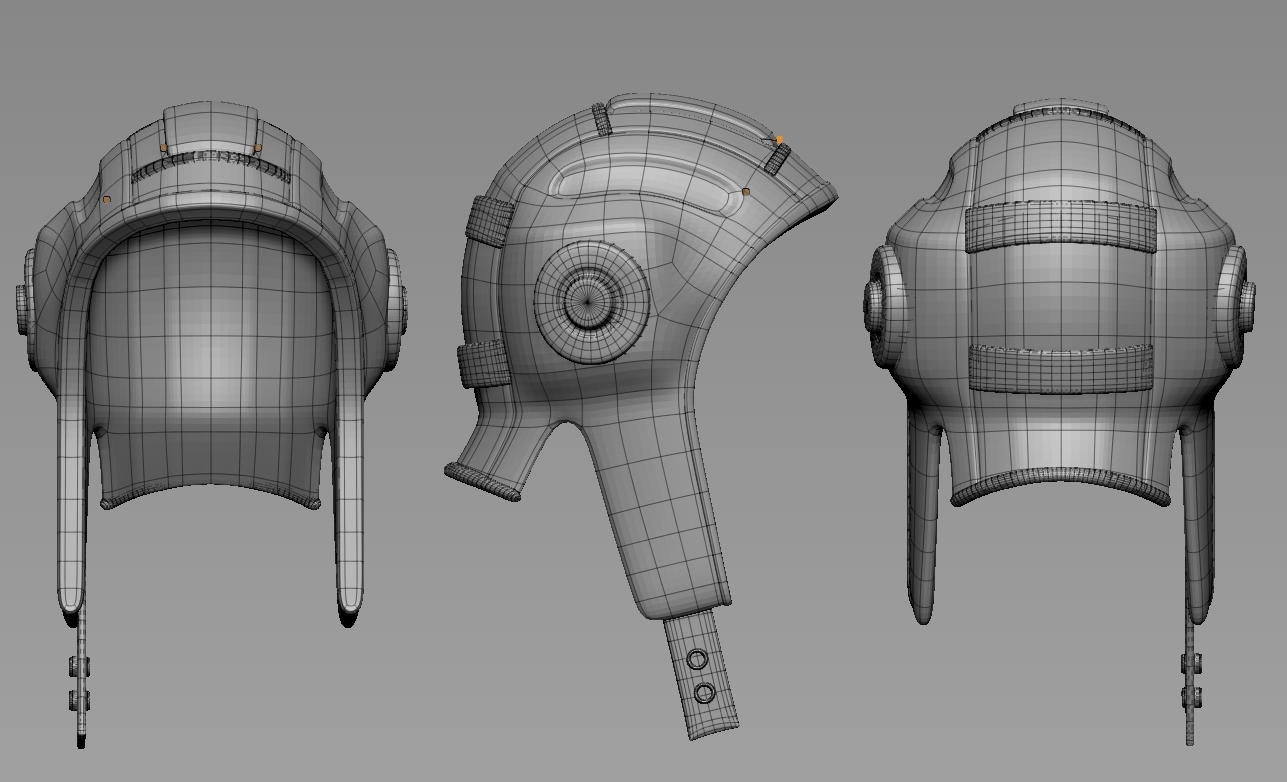Select left orange rivet on front-view top panel
This screenshot has height=782, width=1287.
164,148
